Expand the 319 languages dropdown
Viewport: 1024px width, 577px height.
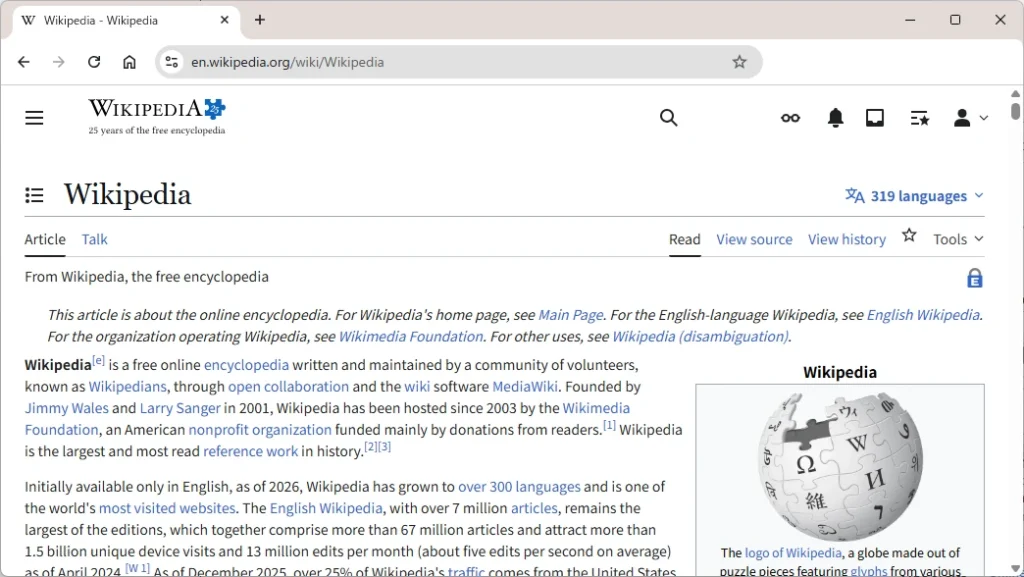[914, 196]
